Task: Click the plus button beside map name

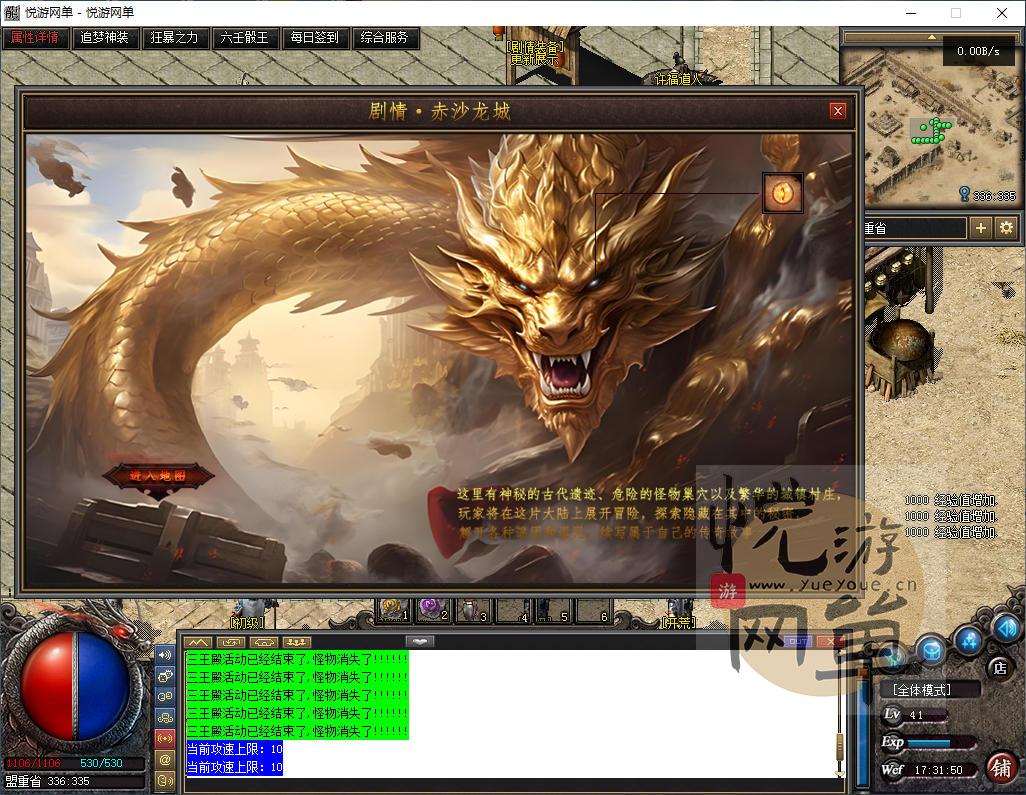Action: pyautogui.click(x=980, y=228)
